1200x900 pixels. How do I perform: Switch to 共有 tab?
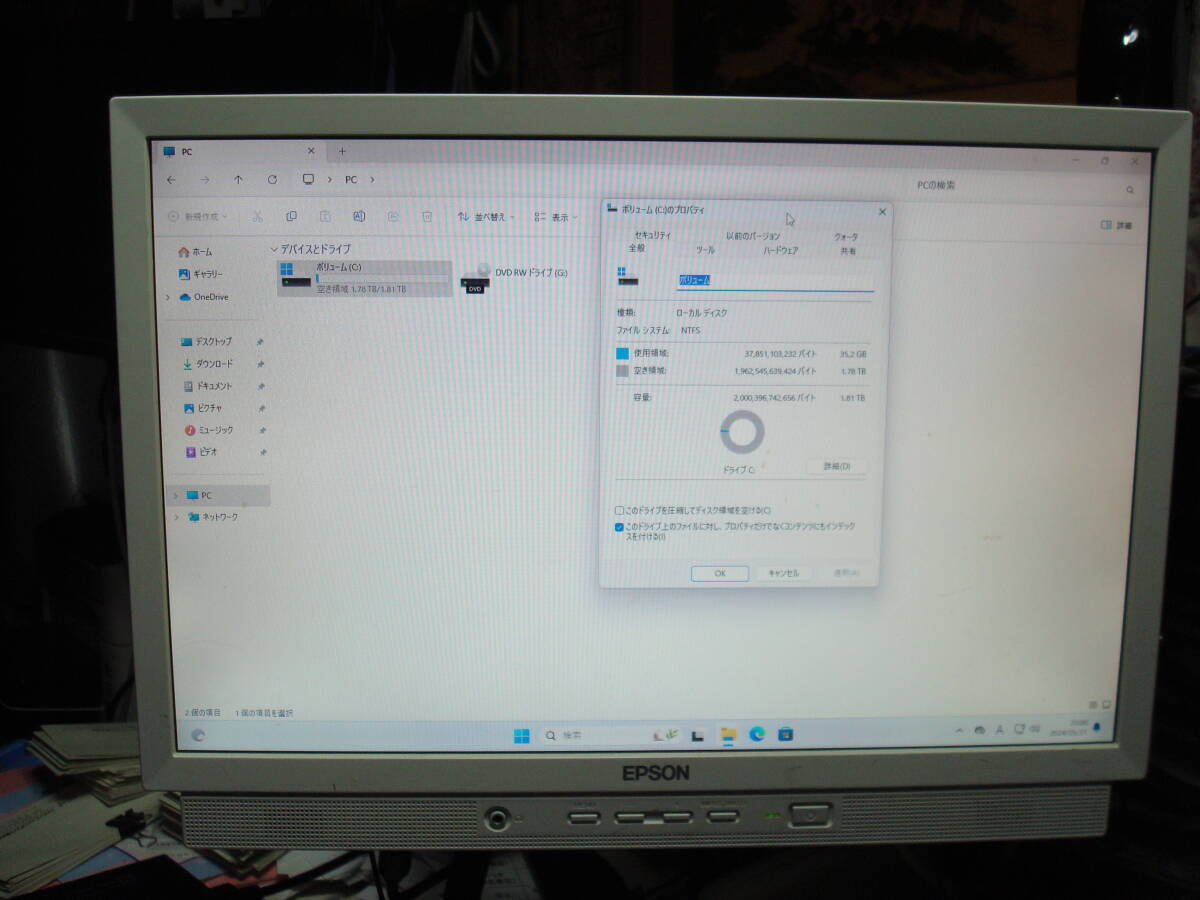click(x=847, y=251)
